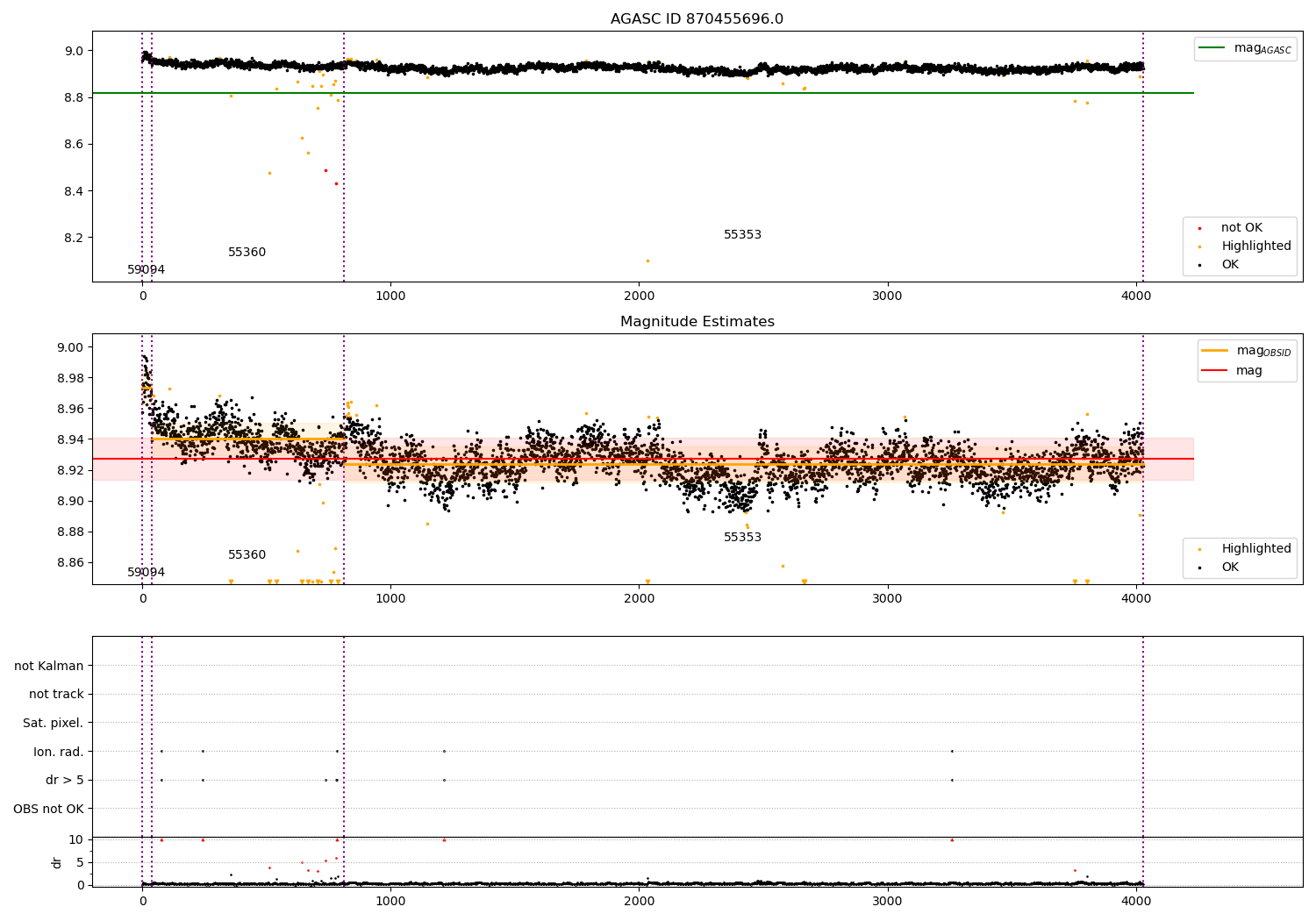The height and width of the screenshot is (921, 1316).
Task: Click x-axis tick 4000 under top plot
Action: (1136, 296)
